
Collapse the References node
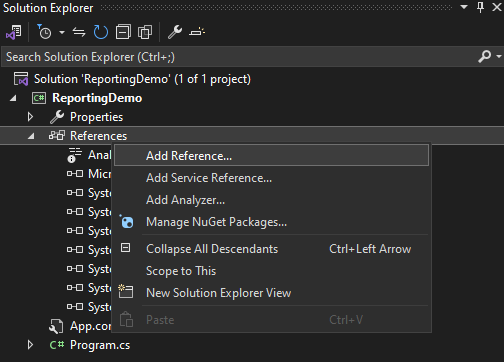click(x=31, y=136)
